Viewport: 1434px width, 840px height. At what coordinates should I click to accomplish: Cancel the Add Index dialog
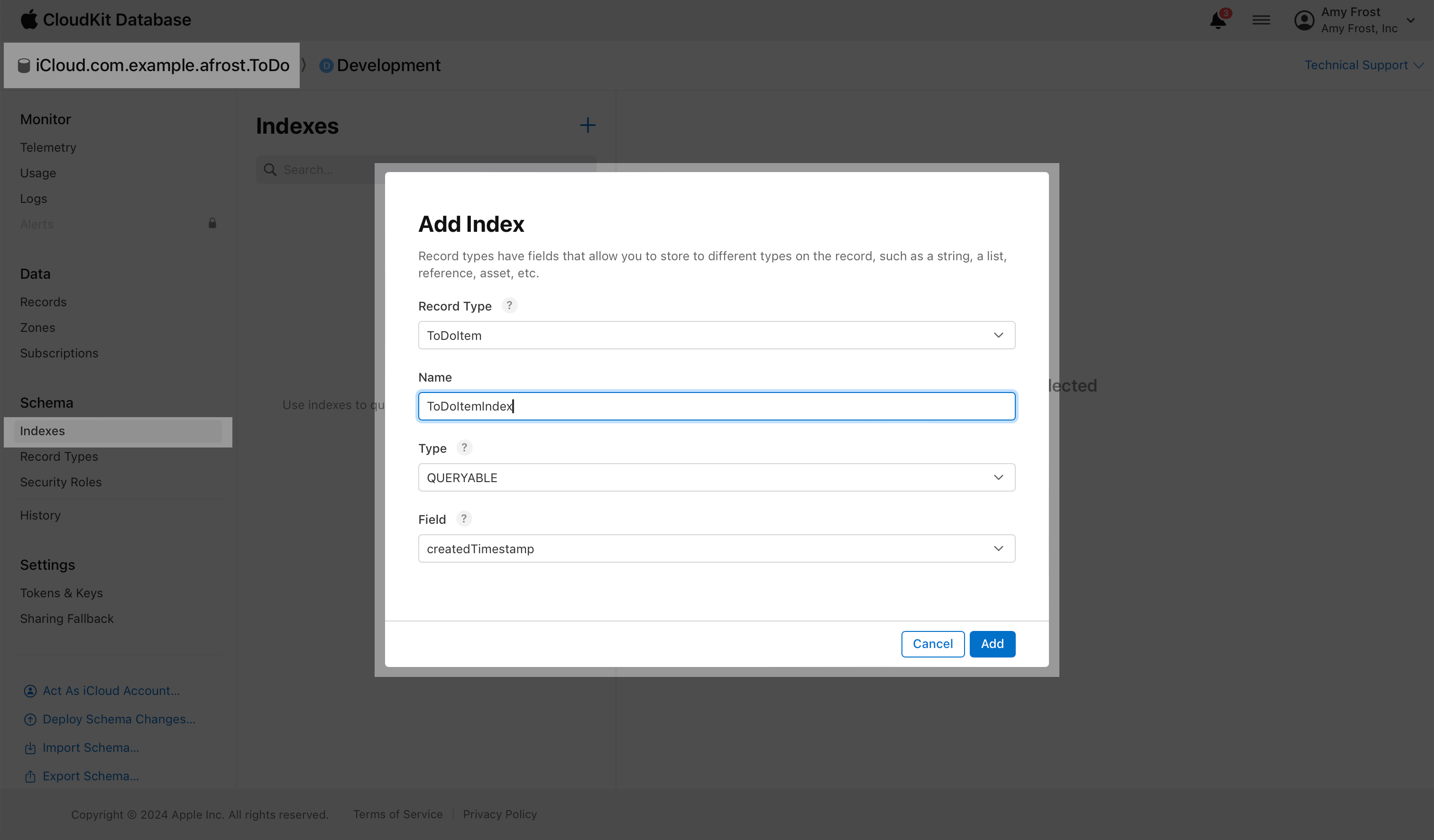(x=932, y=644)
